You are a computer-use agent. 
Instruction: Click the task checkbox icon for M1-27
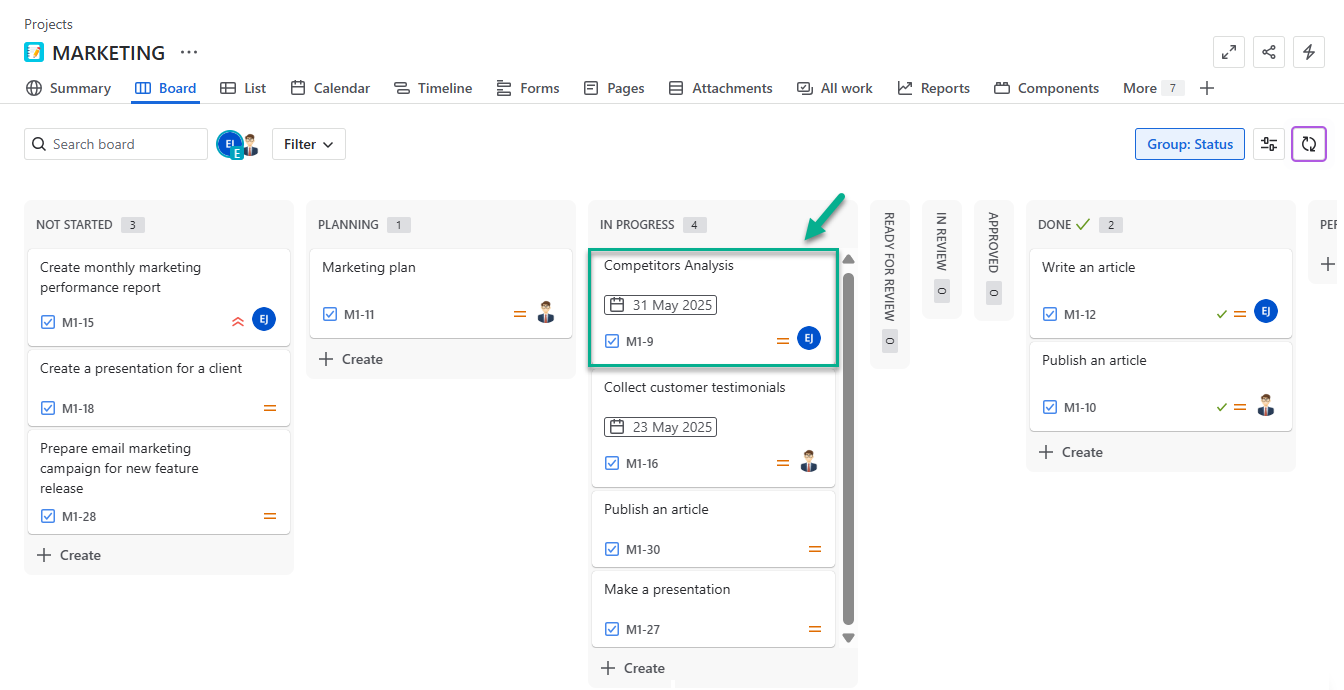click(613, 629)
